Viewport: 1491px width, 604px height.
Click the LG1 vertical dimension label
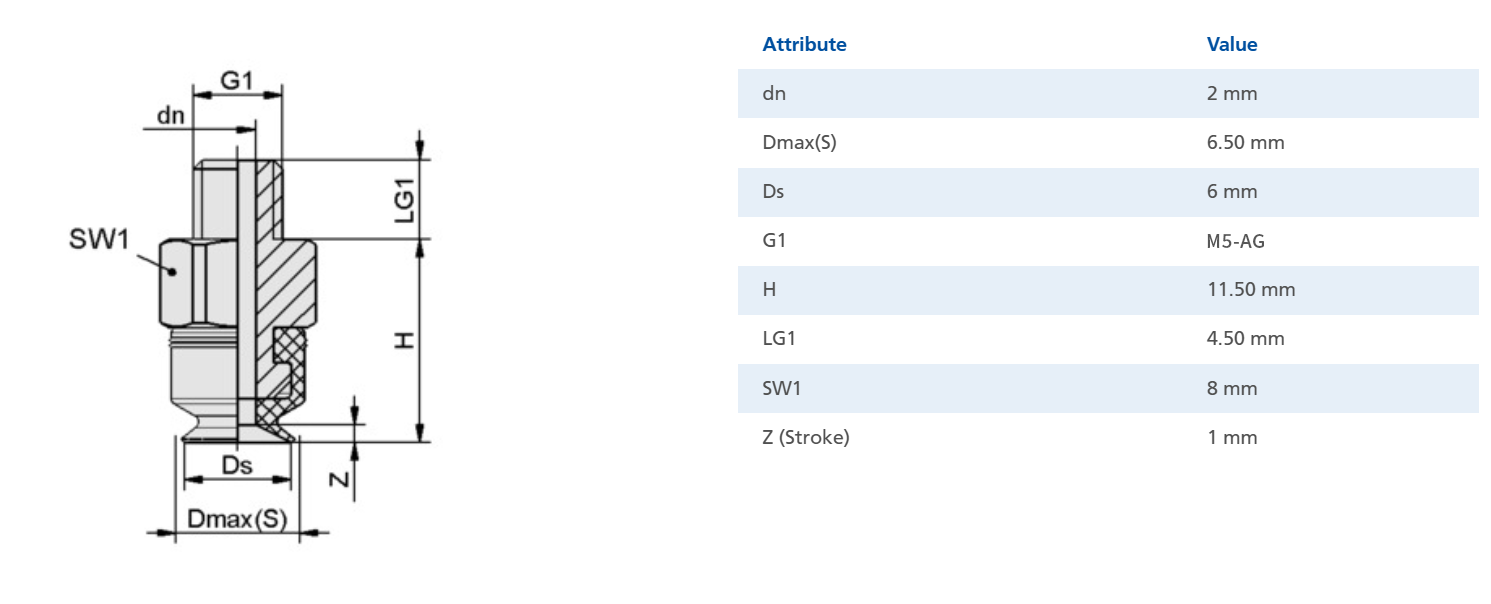point(402,200)
